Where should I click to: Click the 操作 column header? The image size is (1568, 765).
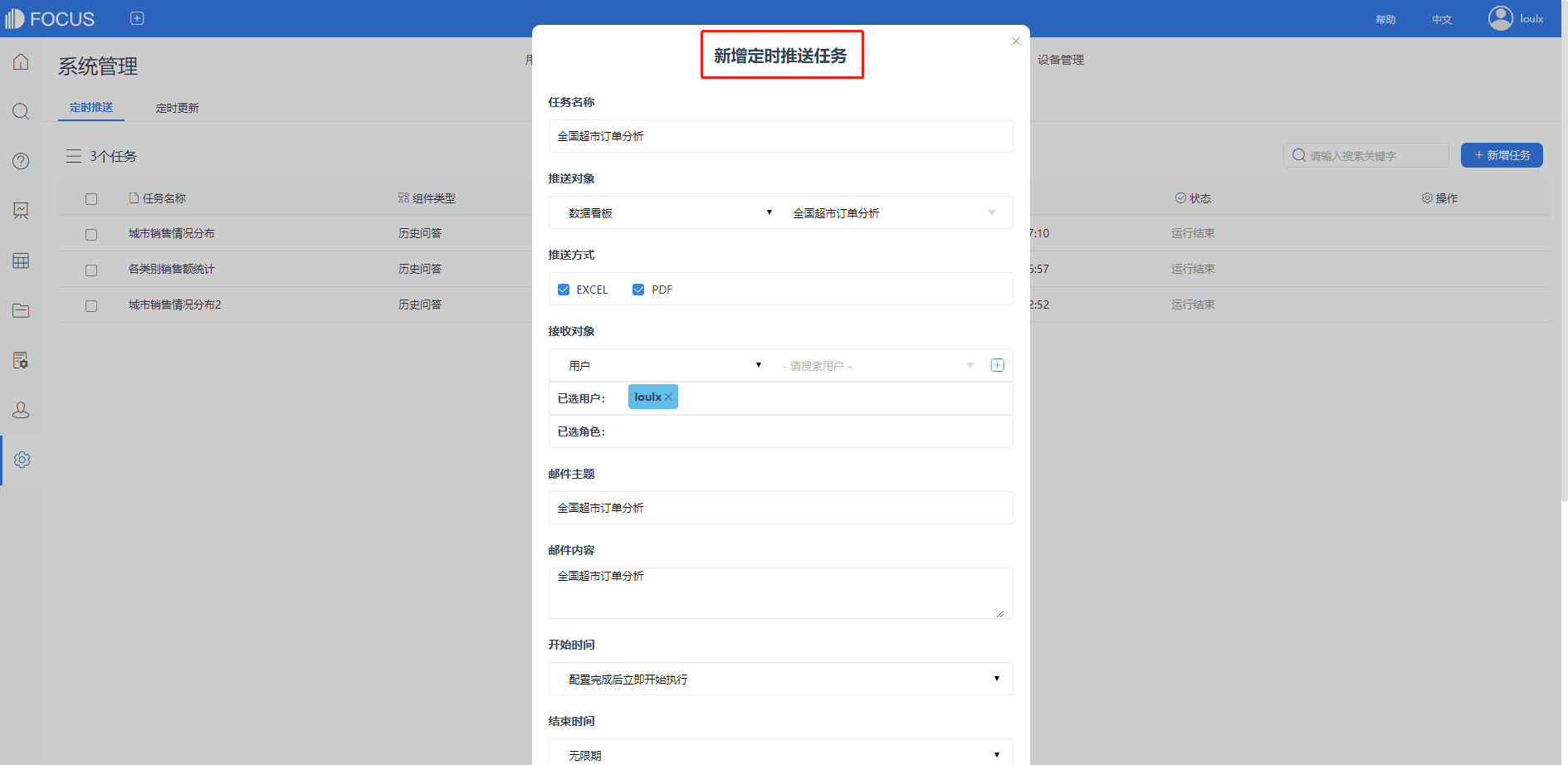(1439, 198)
